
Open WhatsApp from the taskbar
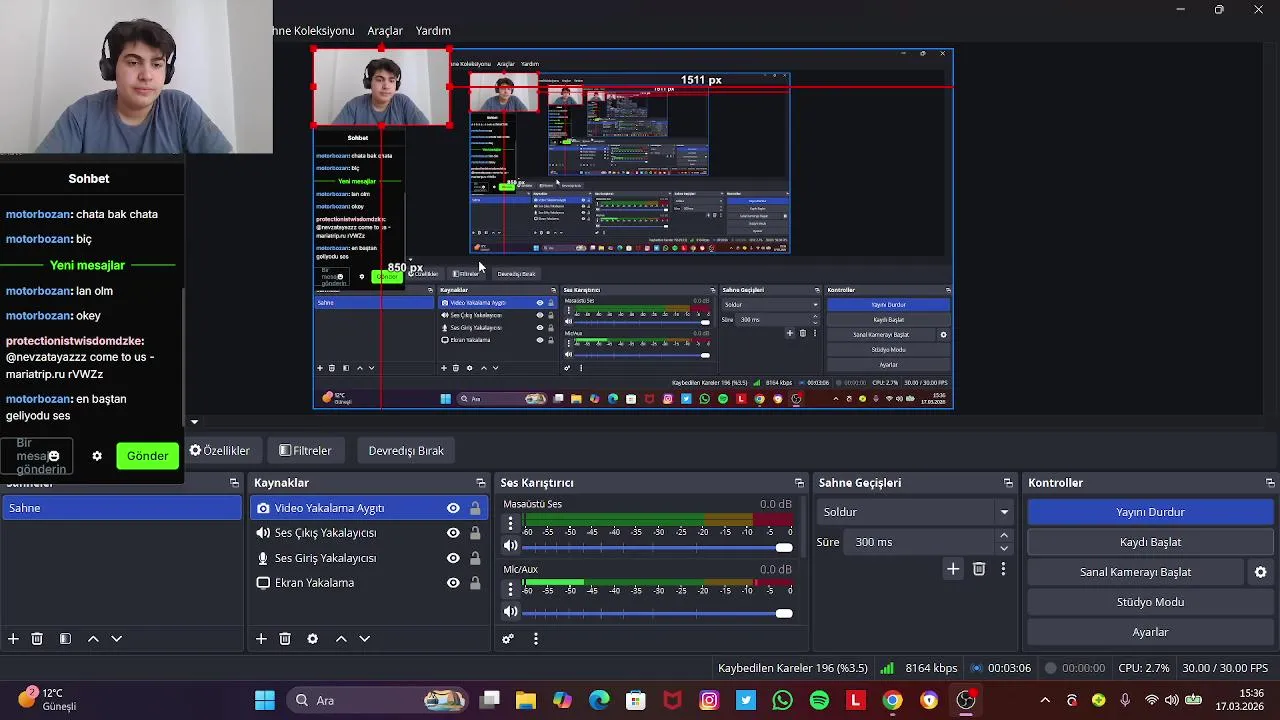782,700
